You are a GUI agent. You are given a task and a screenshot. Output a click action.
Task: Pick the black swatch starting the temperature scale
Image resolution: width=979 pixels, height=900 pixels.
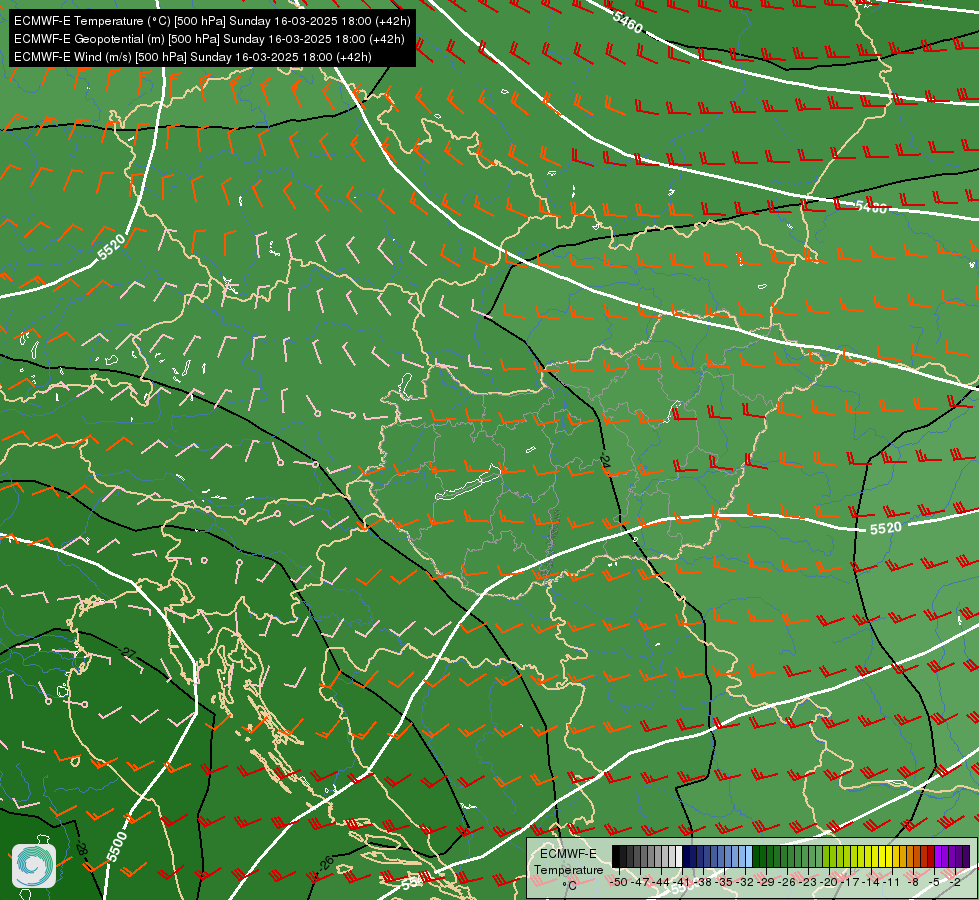point(616,856)
